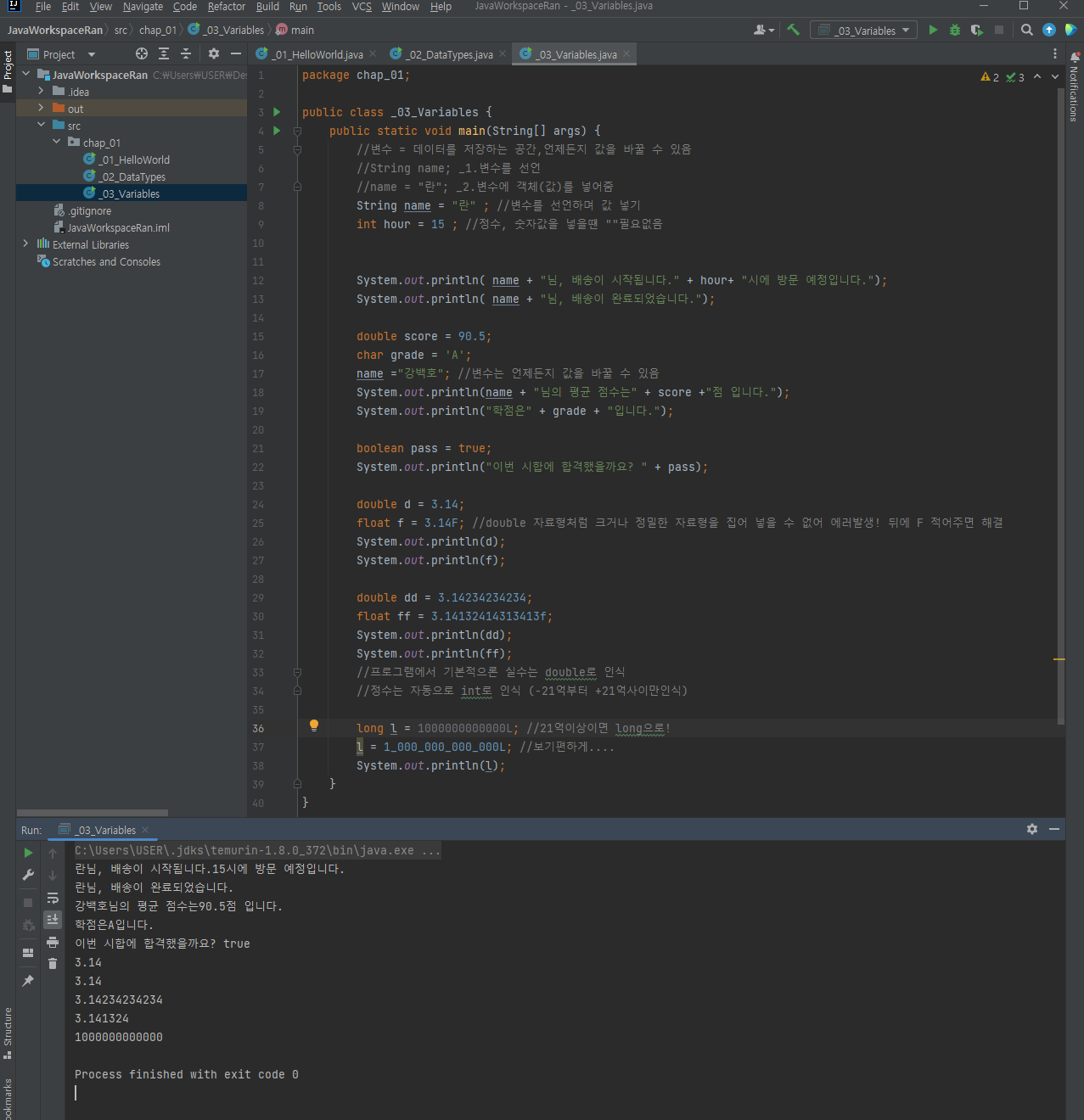This screenshot has width=1084, height=1120.
Task: Toggle the Project side tool window button
Action: coord(8,72)
